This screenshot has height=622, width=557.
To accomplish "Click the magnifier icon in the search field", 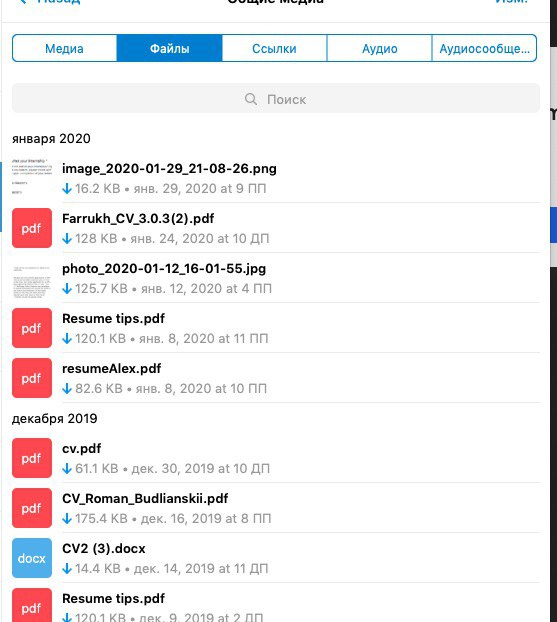I will tap(251, 99).
